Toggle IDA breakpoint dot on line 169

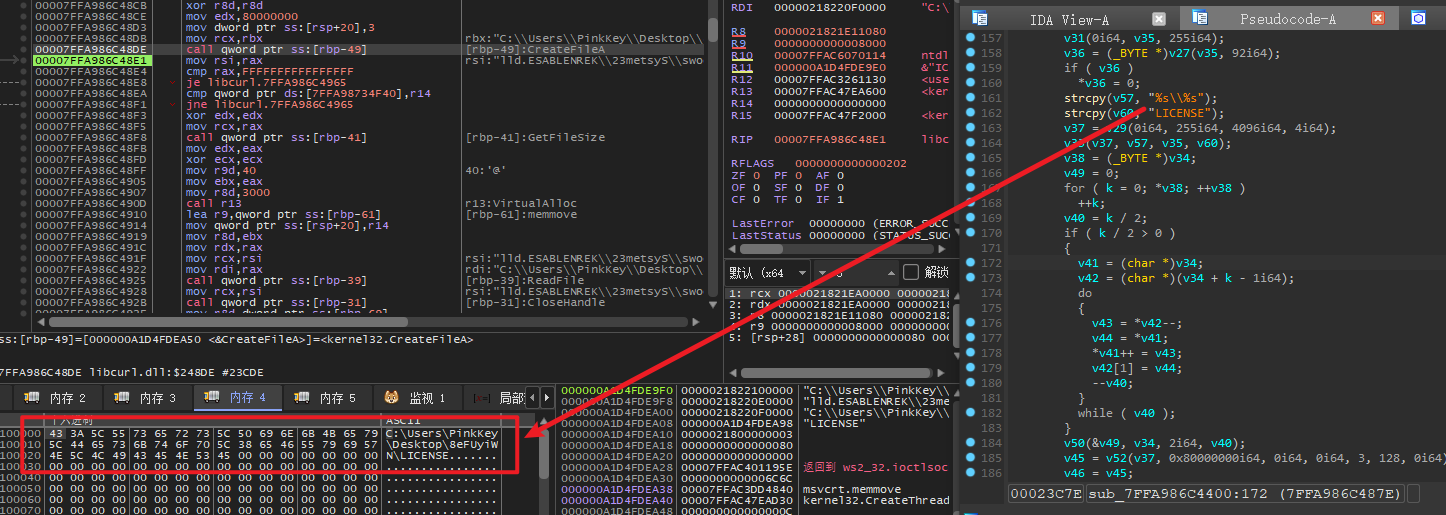click(x=969, y=218)
